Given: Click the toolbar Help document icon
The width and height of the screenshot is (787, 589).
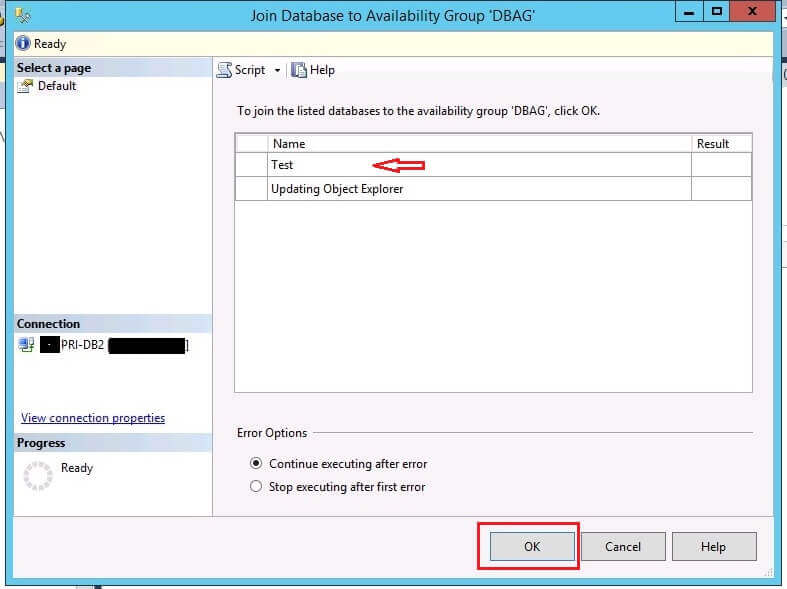Looking at the screenshot, I should tap(299, 70).
